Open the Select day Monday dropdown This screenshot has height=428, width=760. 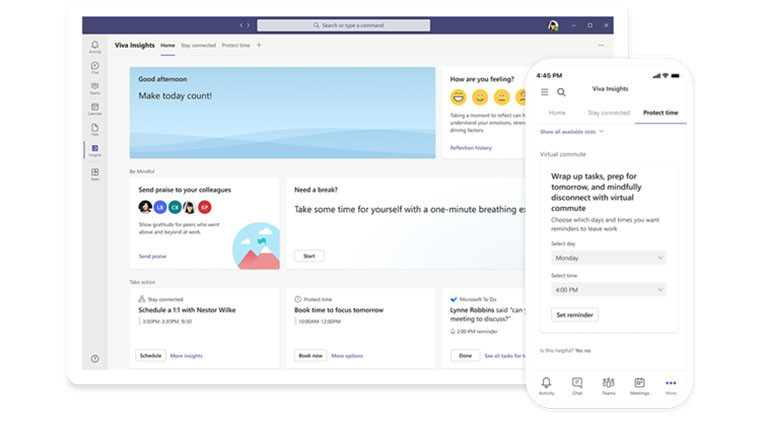tap(608, 258)
